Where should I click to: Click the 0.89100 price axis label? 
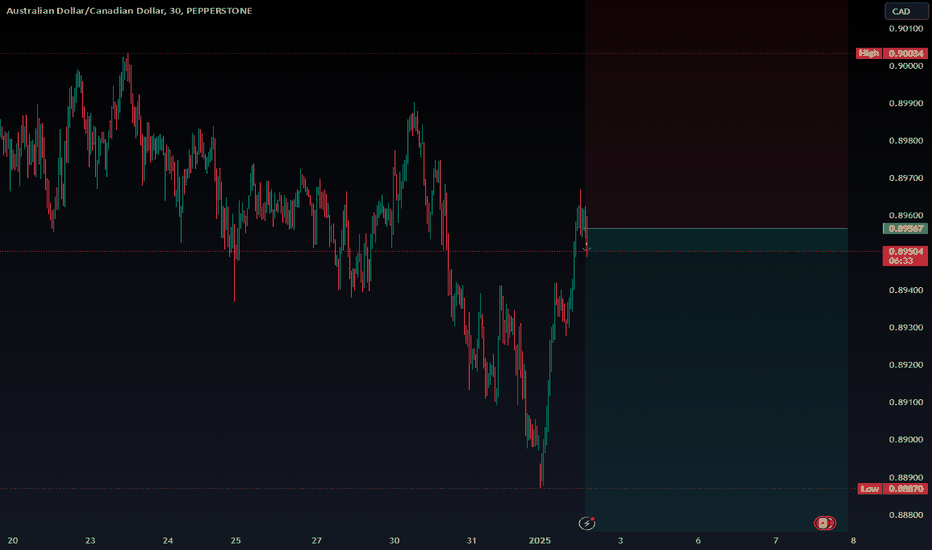(906, 403)
